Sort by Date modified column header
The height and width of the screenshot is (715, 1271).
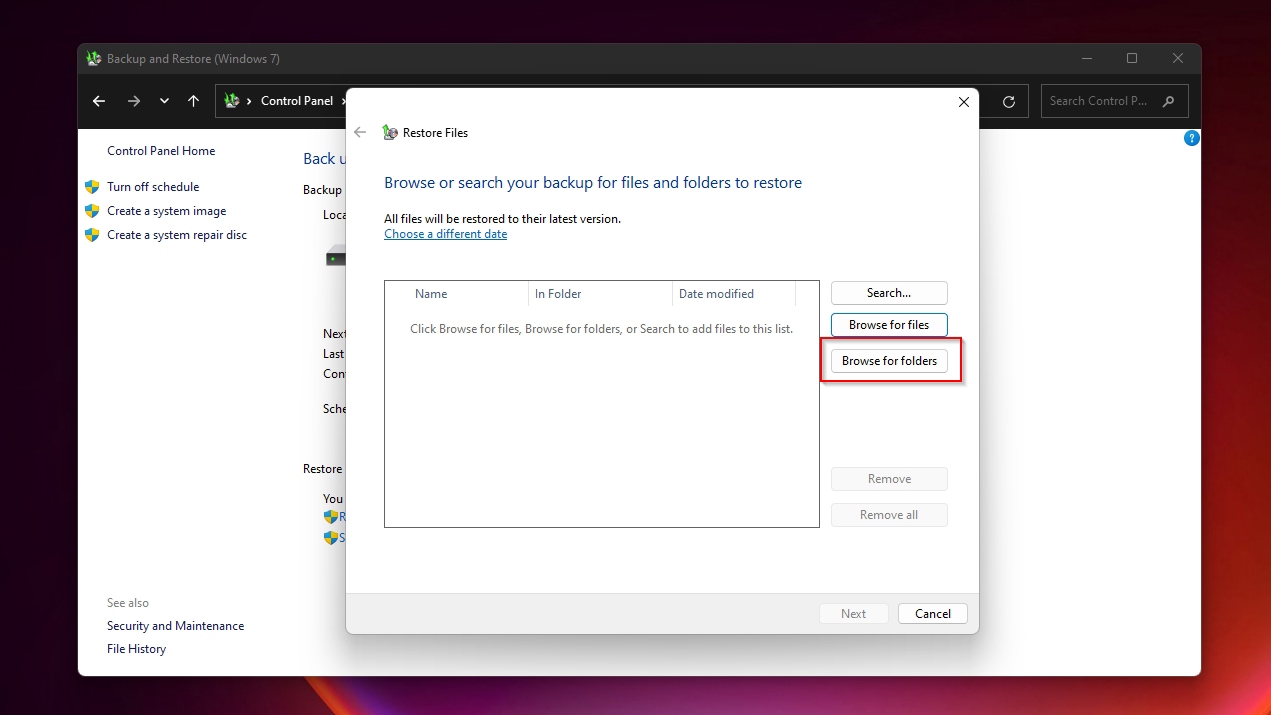[x=716, y=294]
